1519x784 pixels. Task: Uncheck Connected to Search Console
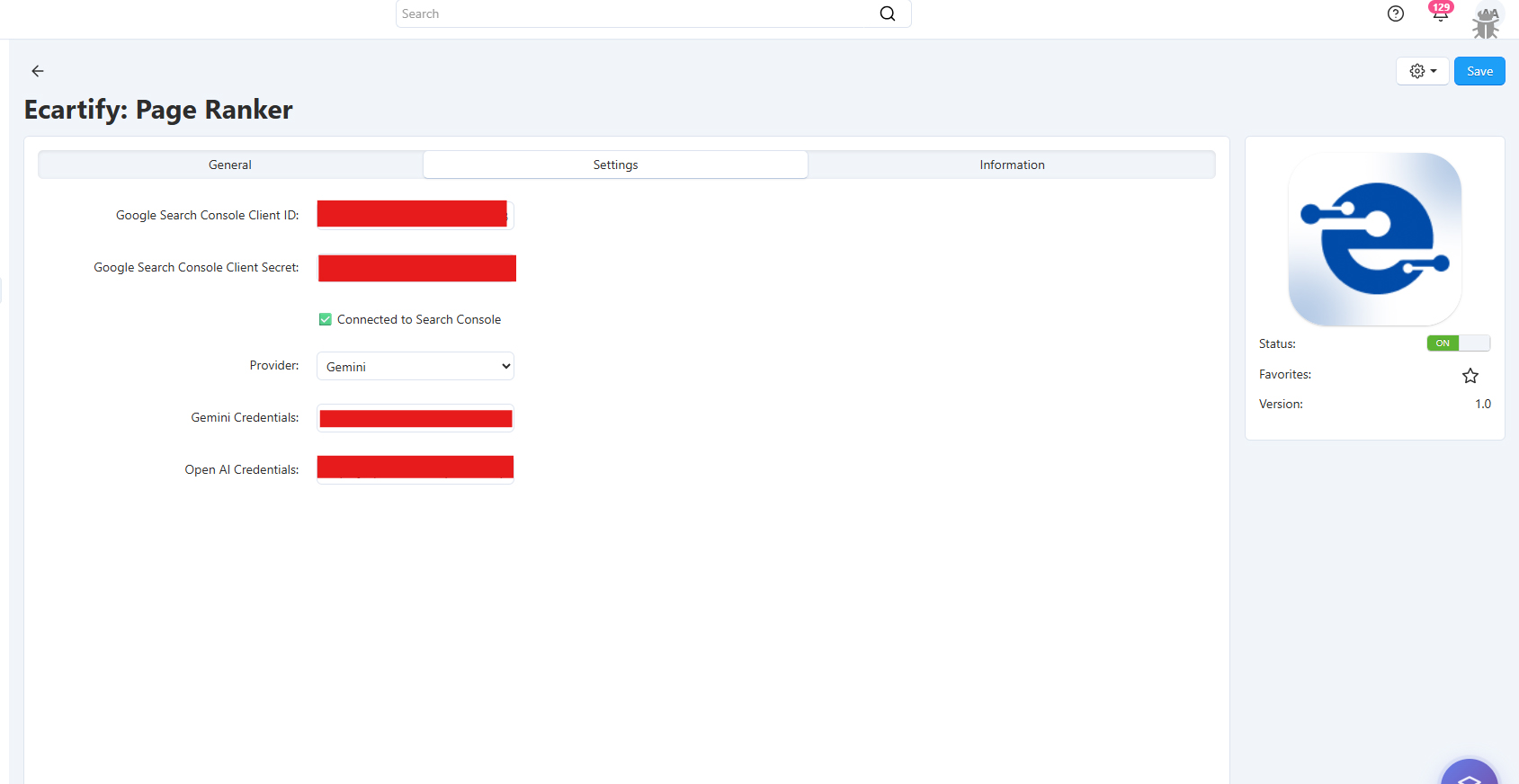326,319
